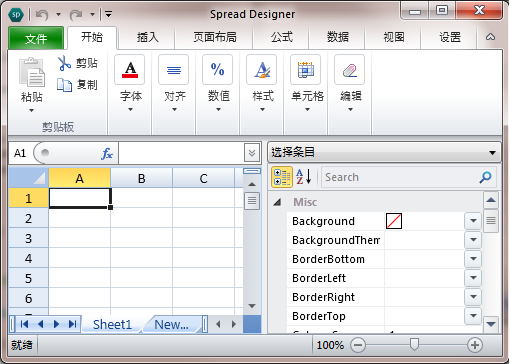Select column B header
Viewport: 510px width, 364px height.
pos(142,179)
